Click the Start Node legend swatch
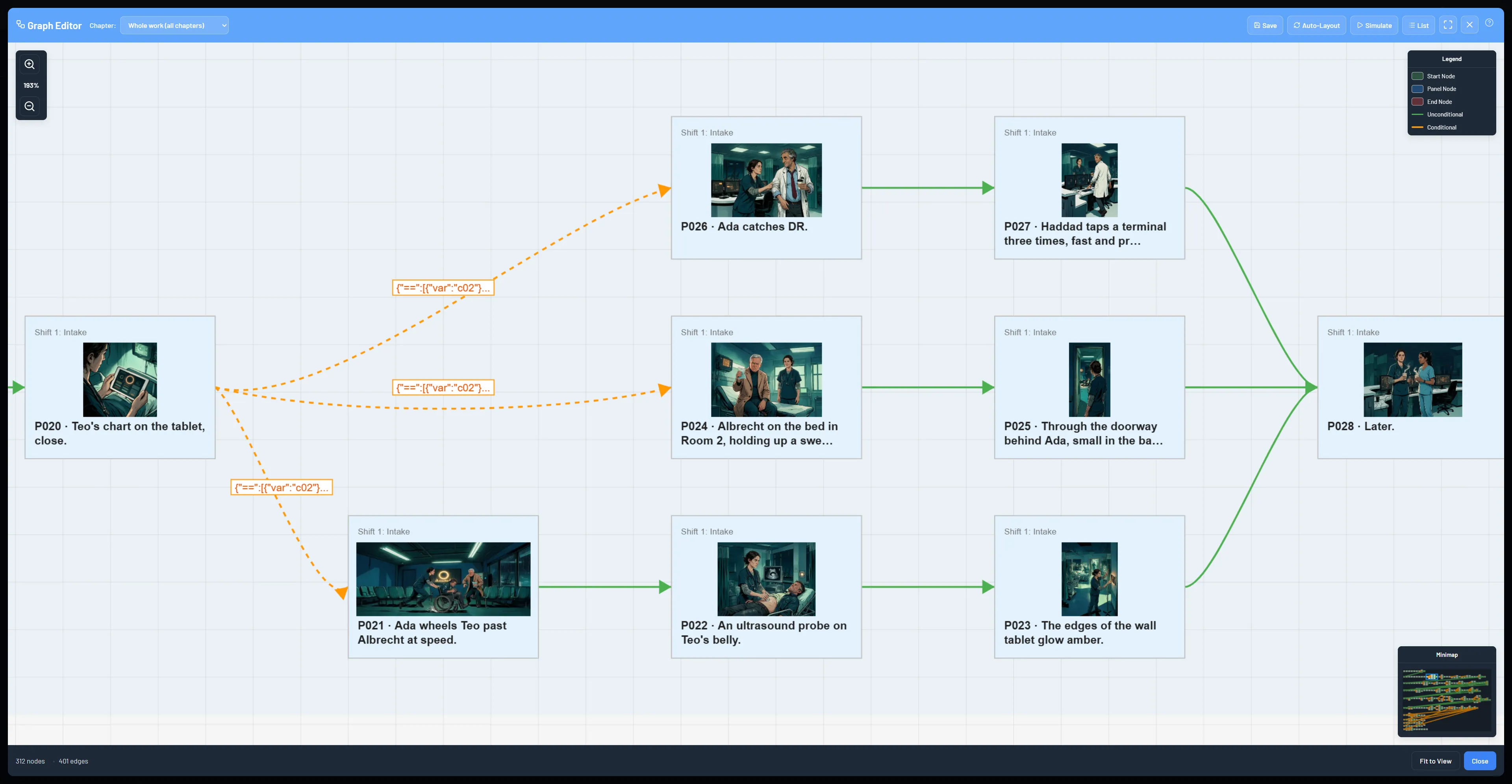The width and height of the screenshot is (1512, 784). point(1417,76)
